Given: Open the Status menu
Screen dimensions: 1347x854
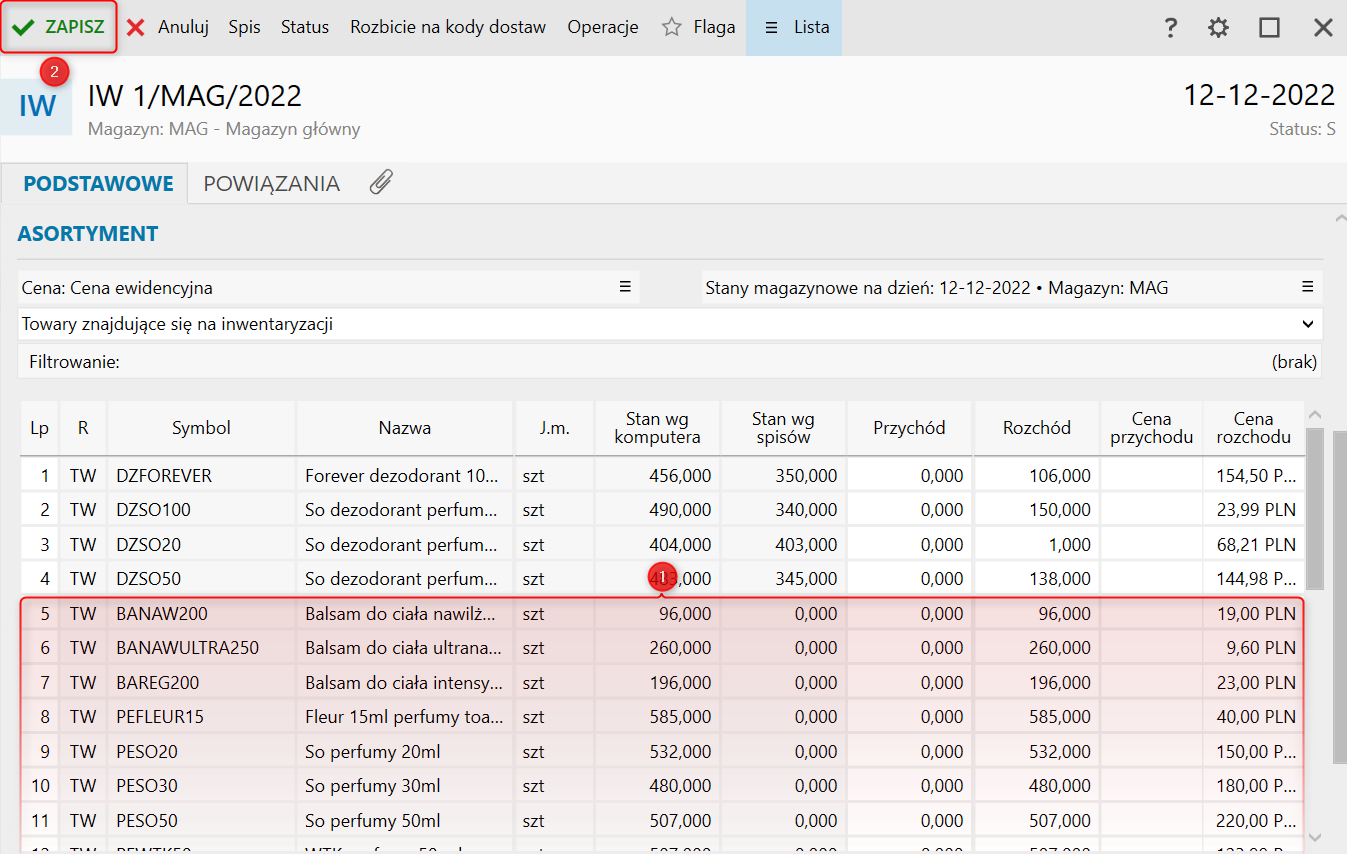Looking at the screenshot, I should 304,27.
